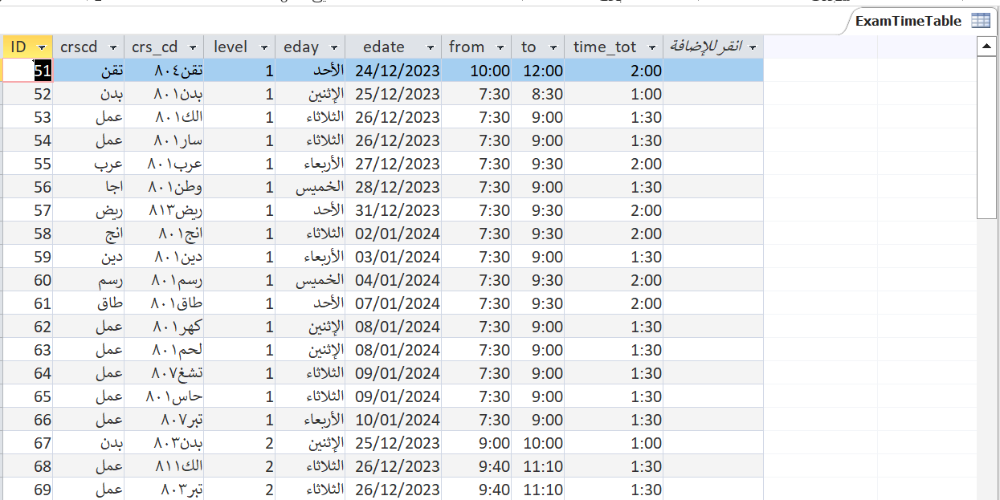Click the datasheet icon beside ExamTimeTable

tap(980, 21)
